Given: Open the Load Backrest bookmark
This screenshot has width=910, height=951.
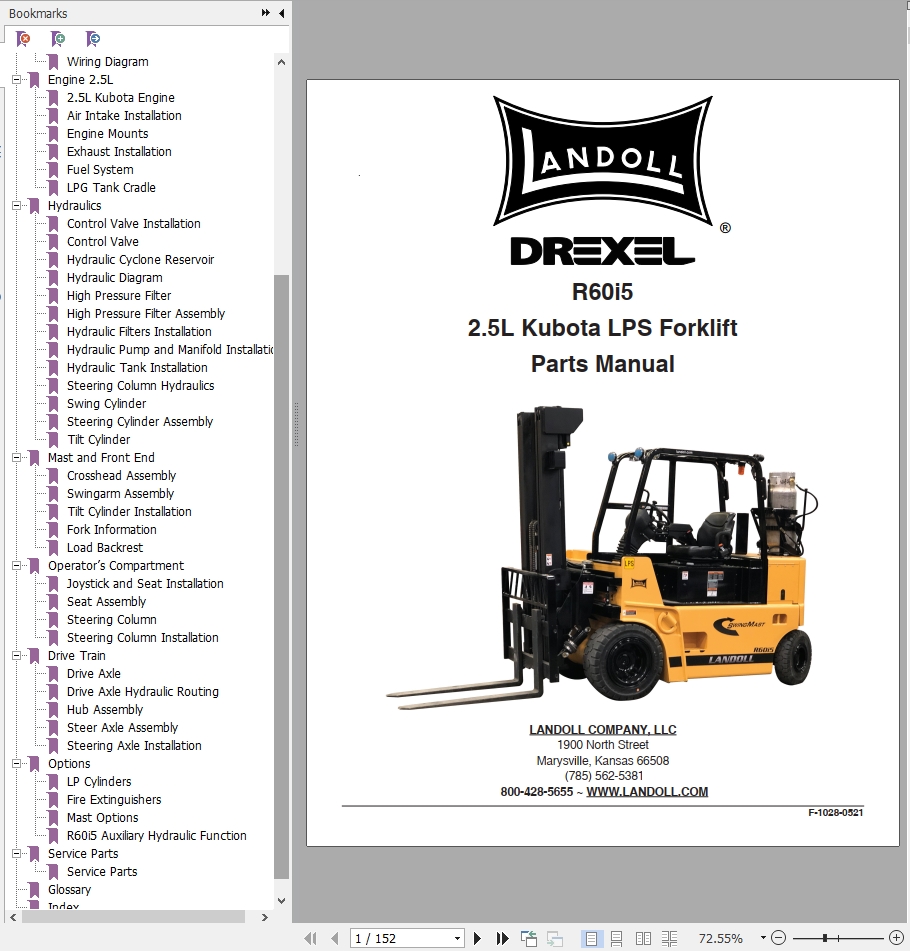Looking at the screenshot, I should [105, 548].
